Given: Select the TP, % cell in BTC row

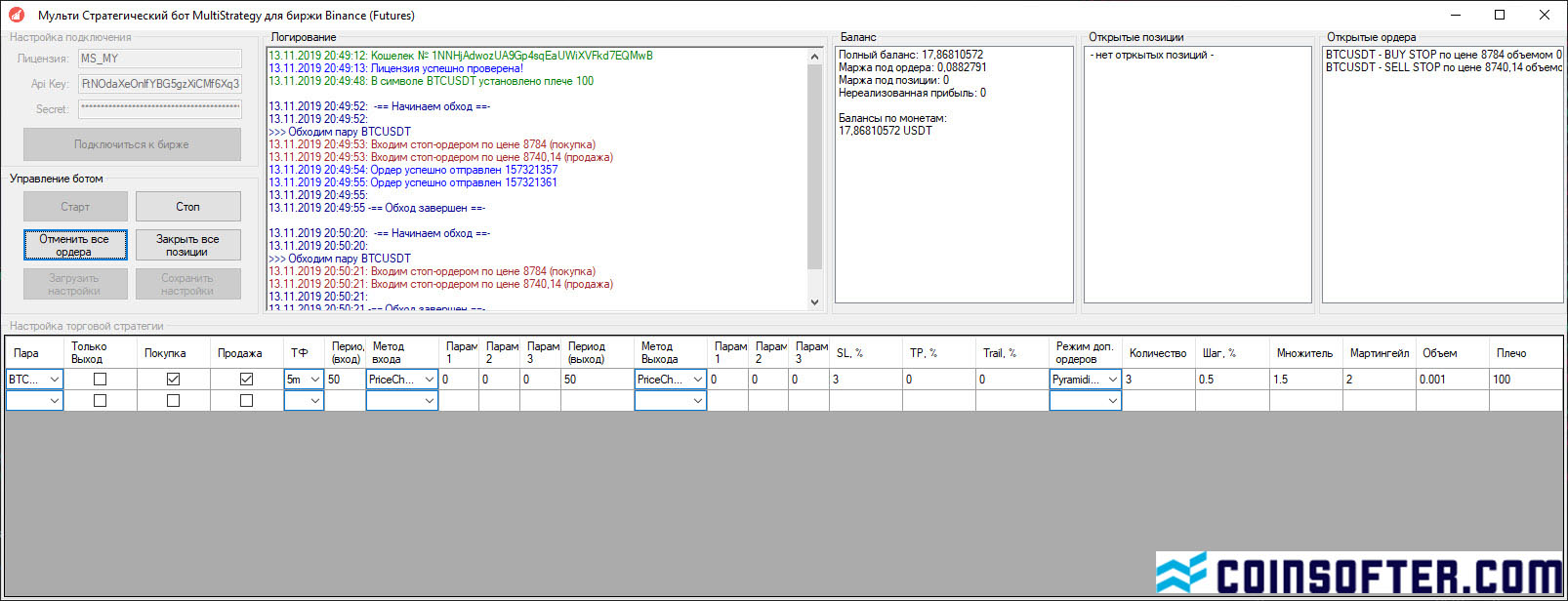Looking at the screenshot, I should 939,380.
